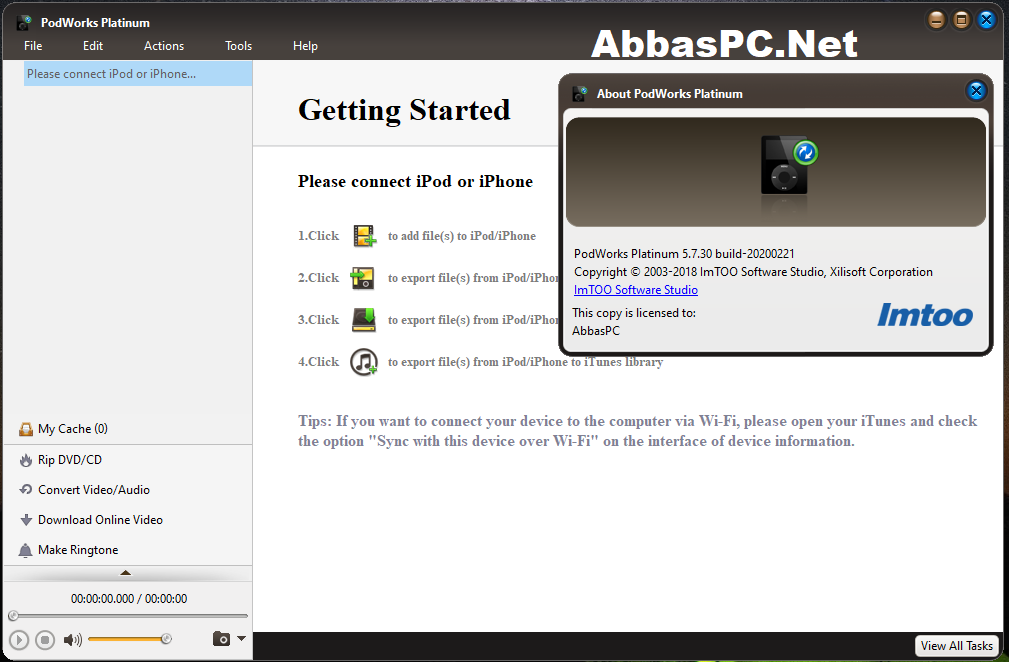Start playback with the play button
Image resolution: width=1009 pixels, height=662 pixels.
pyautogui.click(x=19, y=639)
